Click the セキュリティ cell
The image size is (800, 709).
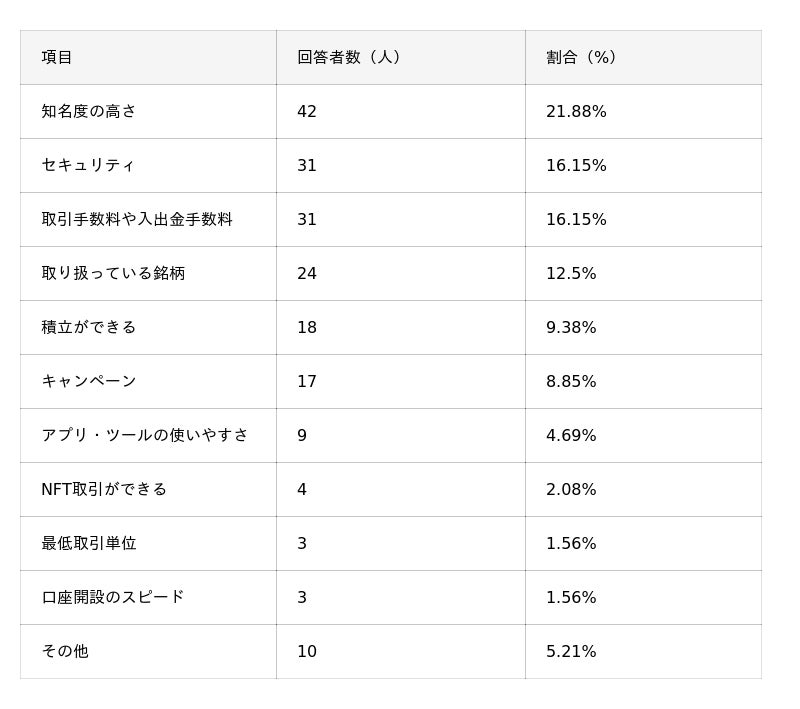click(x=88, y=165)
